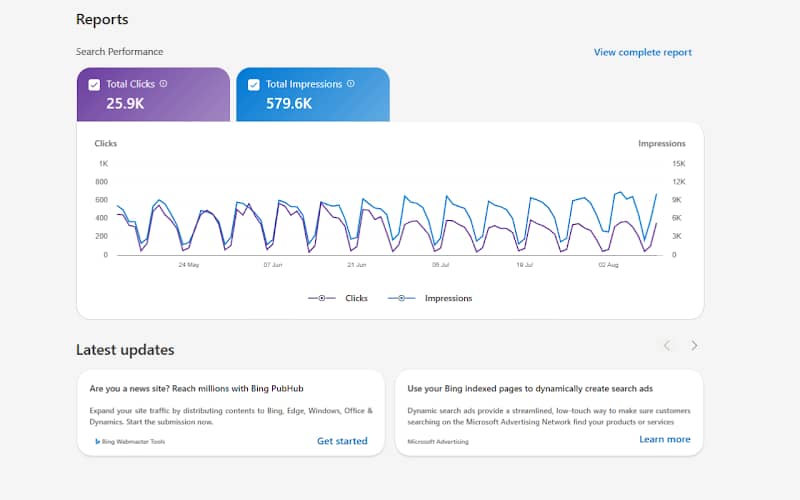Image resolution: width=800 pixels, height=500 pixels.
Task: Click the info icon beside Total Clicks
Action: point(163,84)
